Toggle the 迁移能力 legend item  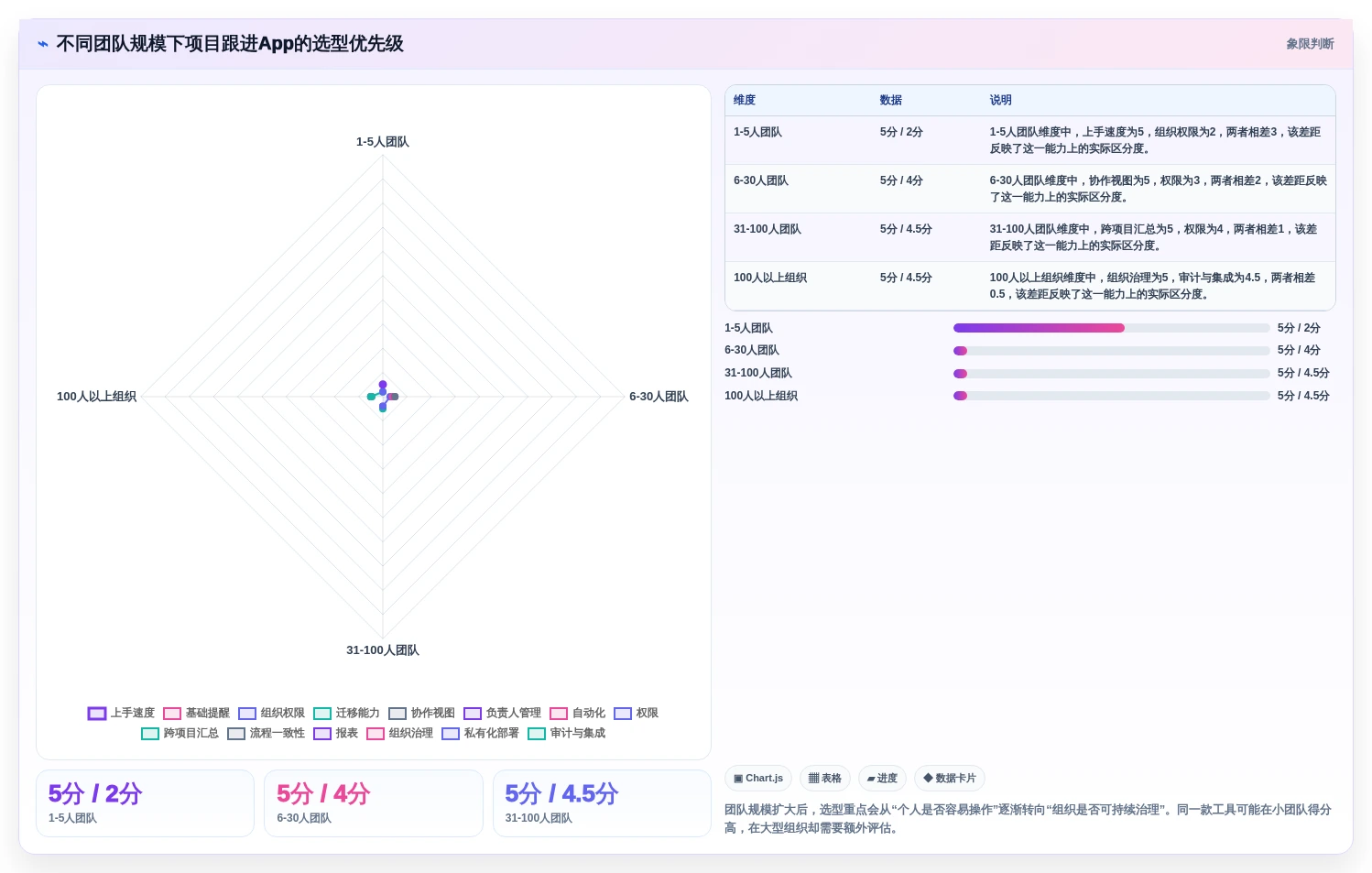coord(347,713)
